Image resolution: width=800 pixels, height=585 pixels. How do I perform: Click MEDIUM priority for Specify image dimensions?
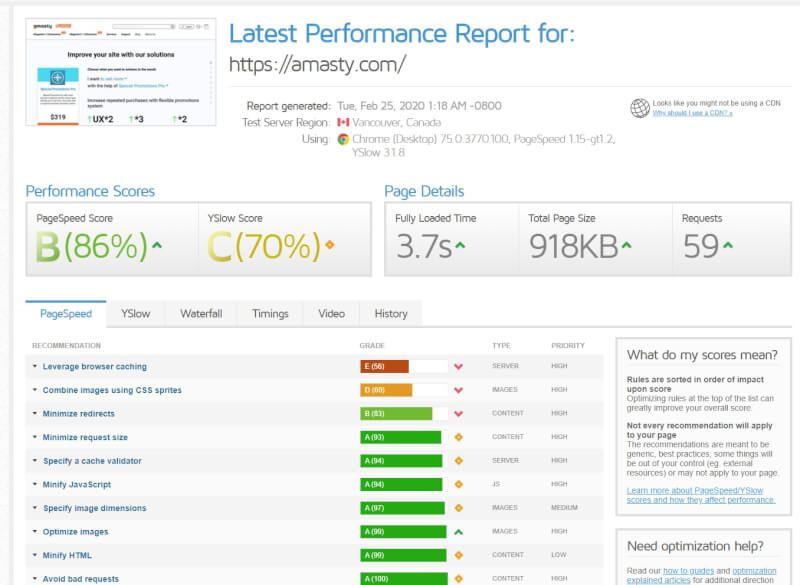pyautogui.click(x=564, y=507)
